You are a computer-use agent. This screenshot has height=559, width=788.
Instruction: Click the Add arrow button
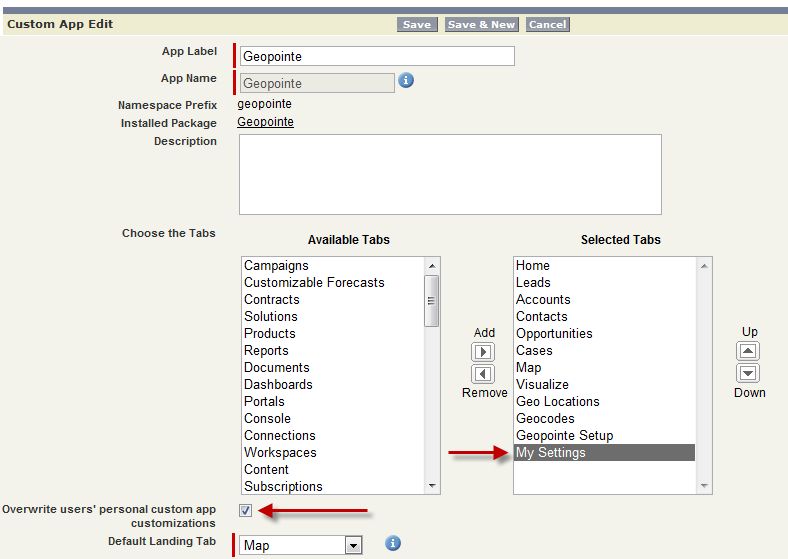click(x=483, y=352)
